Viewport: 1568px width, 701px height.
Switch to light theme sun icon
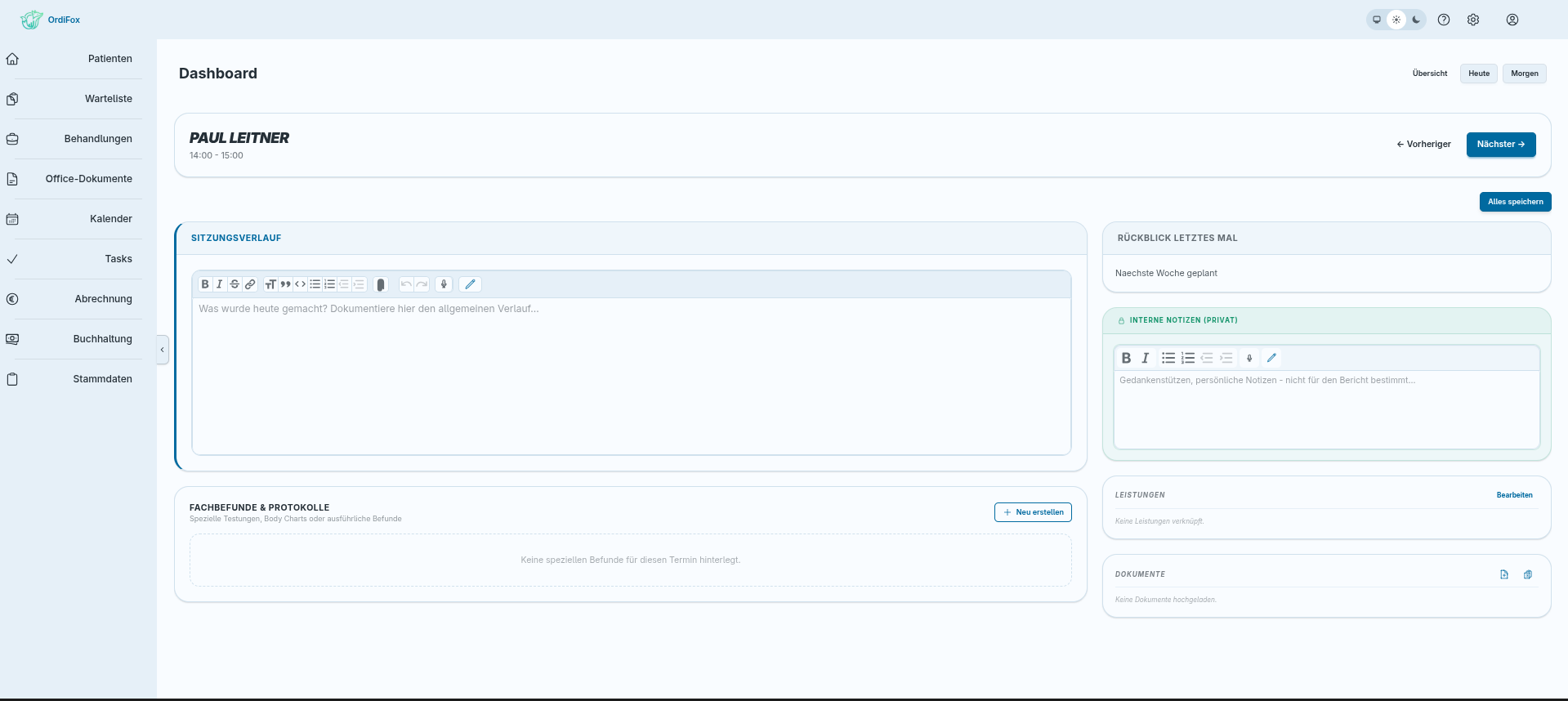click(1396, 20)
